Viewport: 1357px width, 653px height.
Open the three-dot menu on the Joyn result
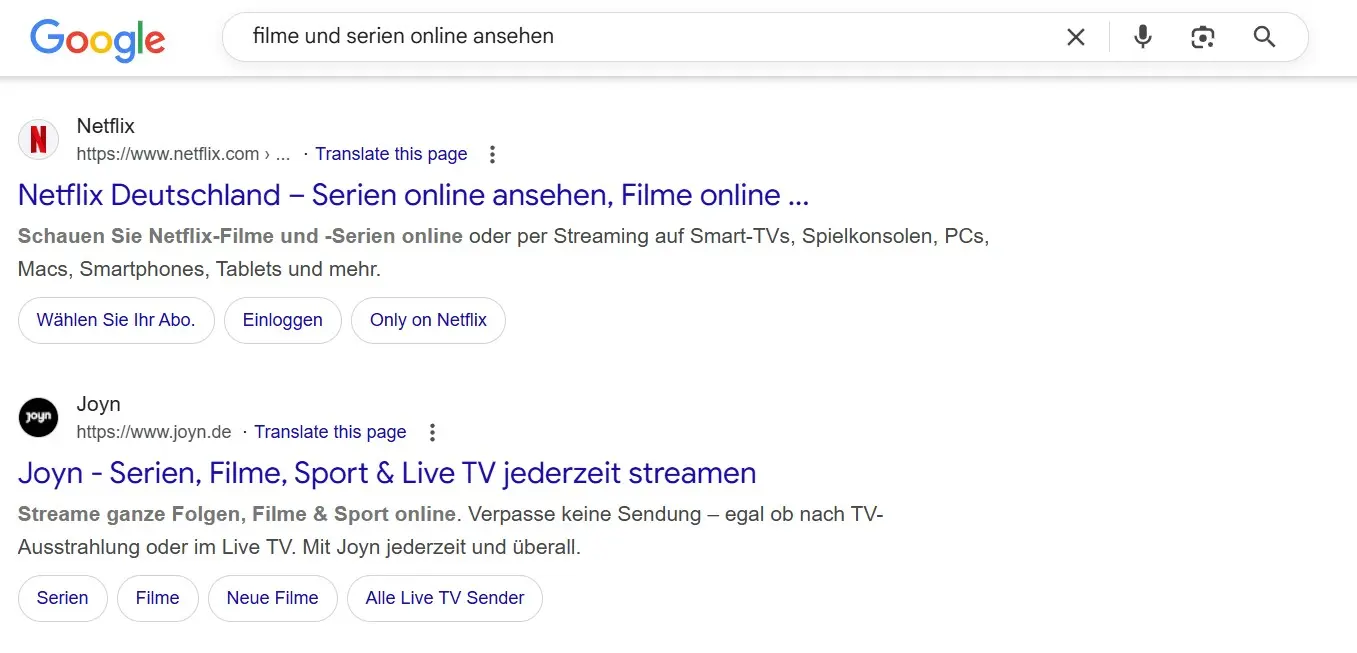[432, 432]
